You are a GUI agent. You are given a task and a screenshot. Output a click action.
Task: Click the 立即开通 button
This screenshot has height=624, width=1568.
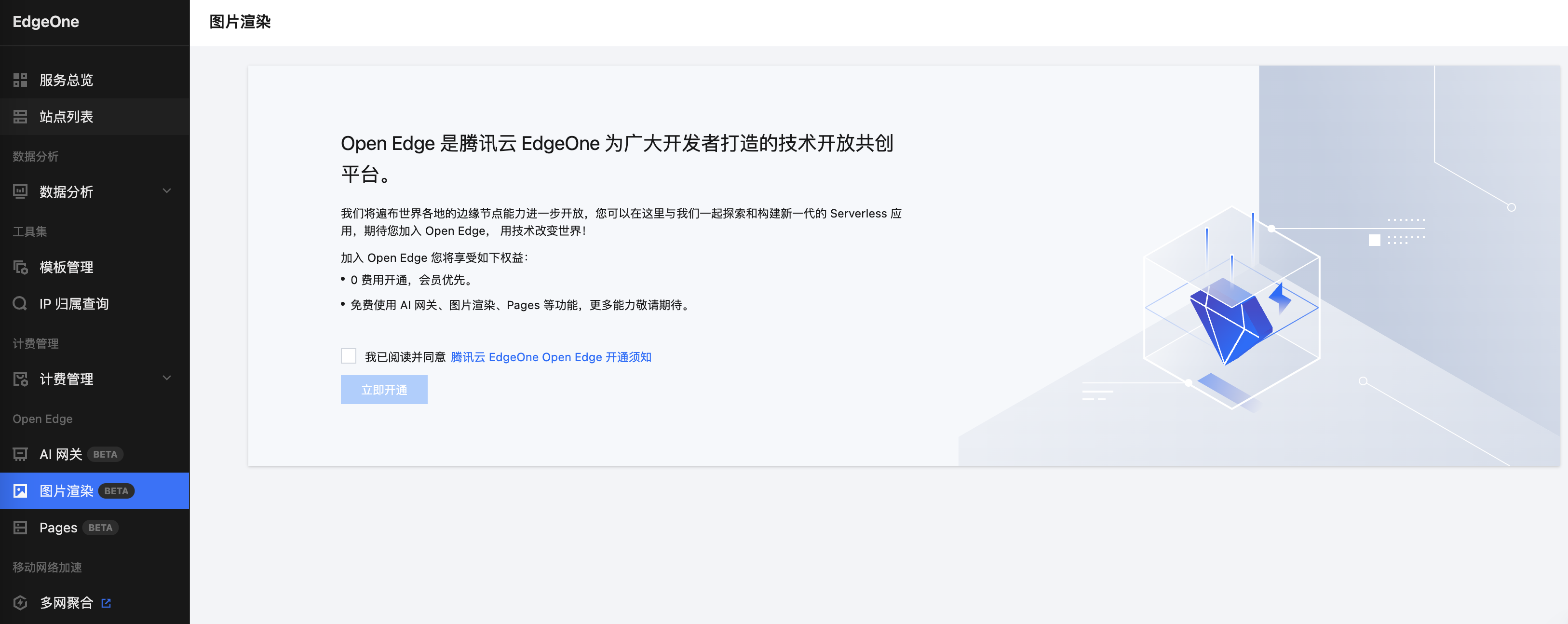[x=384, y=390]
